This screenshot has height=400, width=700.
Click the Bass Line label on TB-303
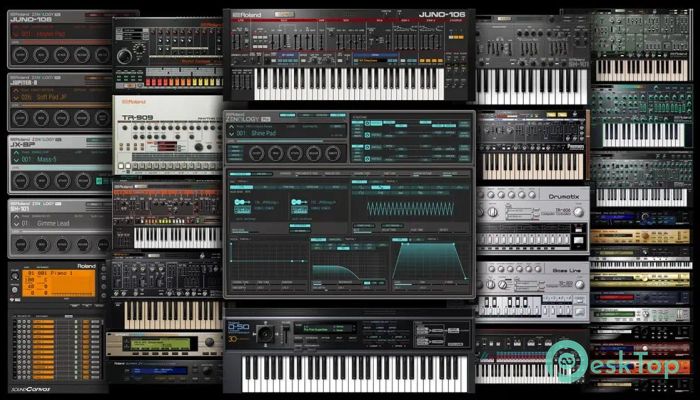566,270
